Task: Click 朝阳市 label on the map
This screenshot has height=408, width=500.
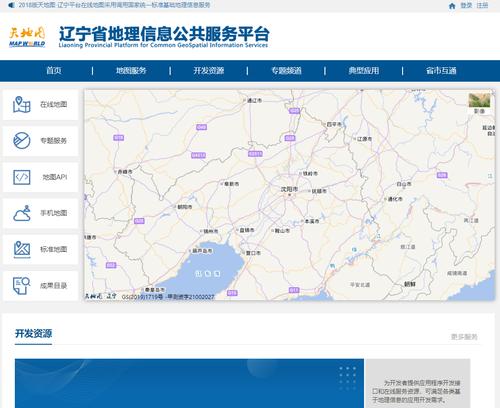Action: [184, 207]
